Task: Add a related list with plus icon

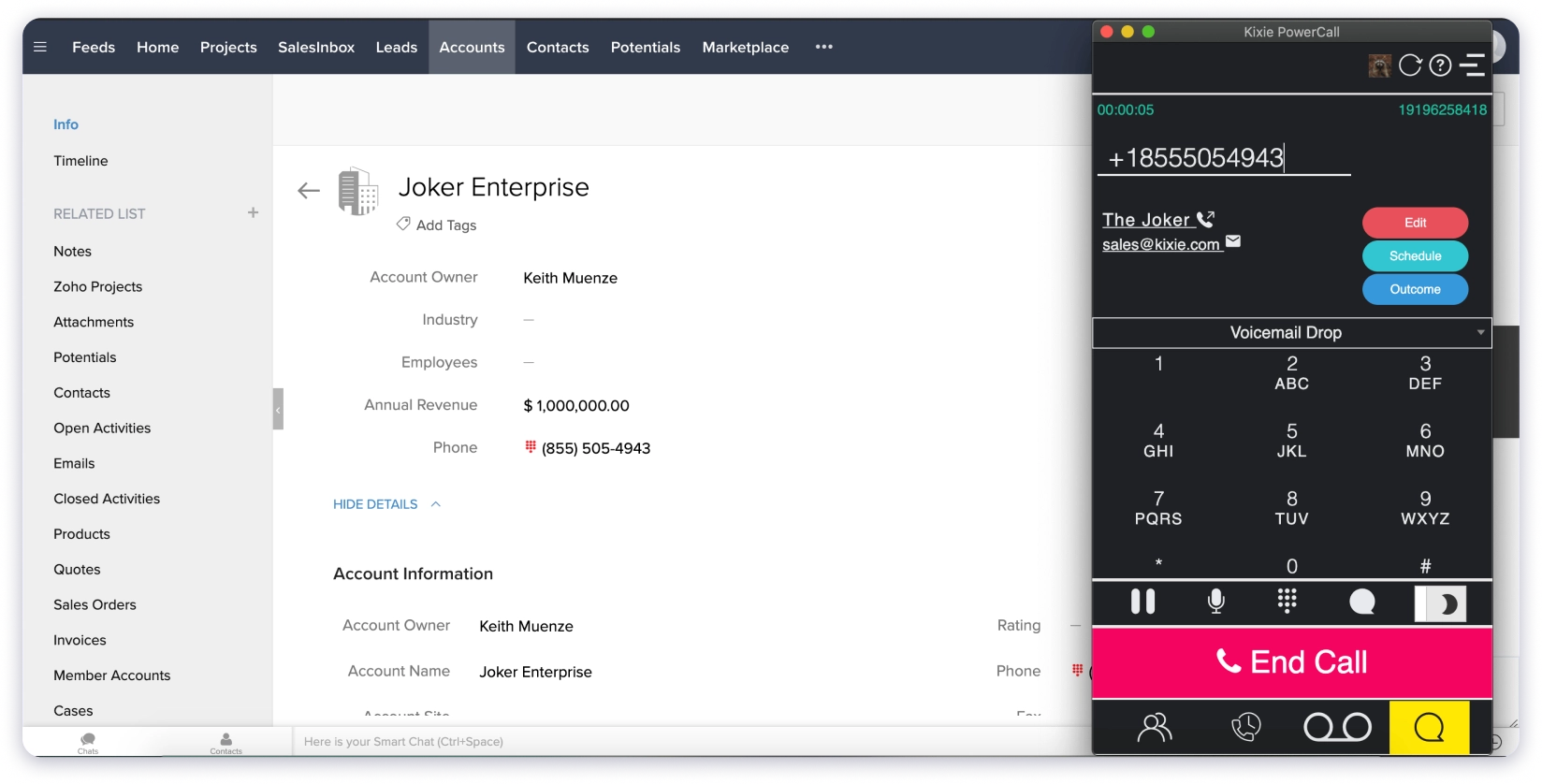Action: point(253,212)
